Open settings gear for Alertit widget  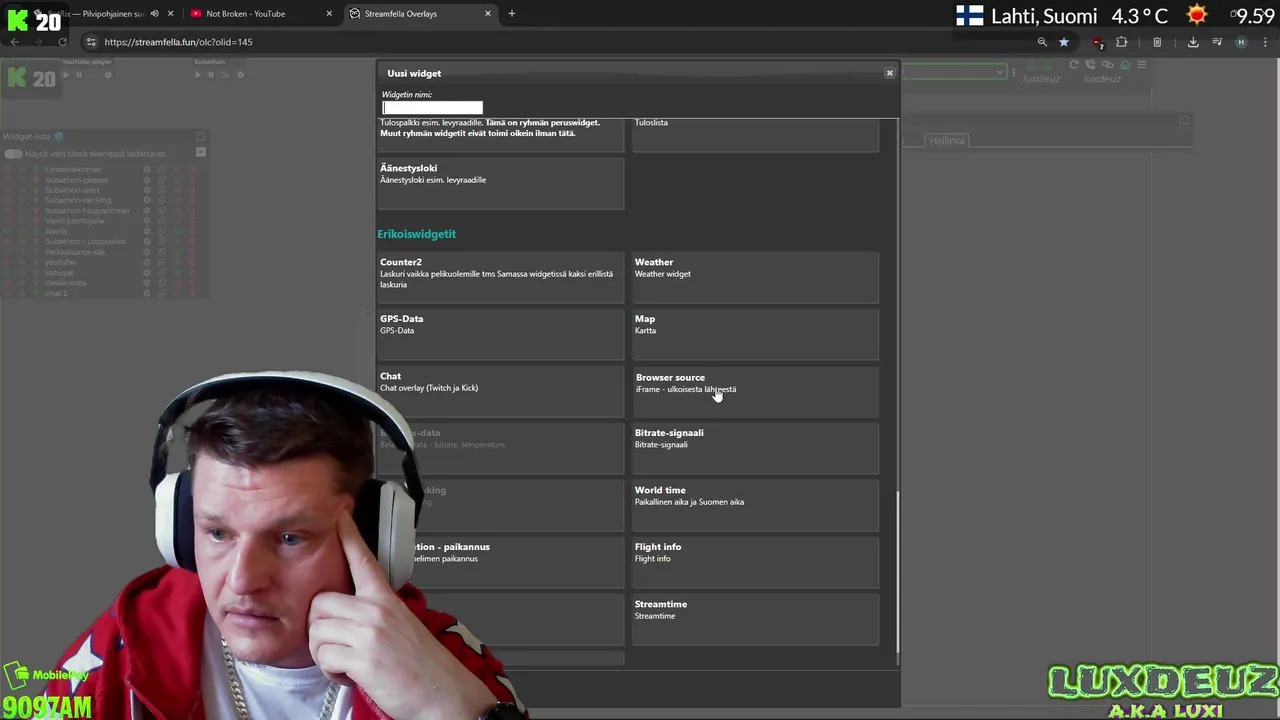147,231
